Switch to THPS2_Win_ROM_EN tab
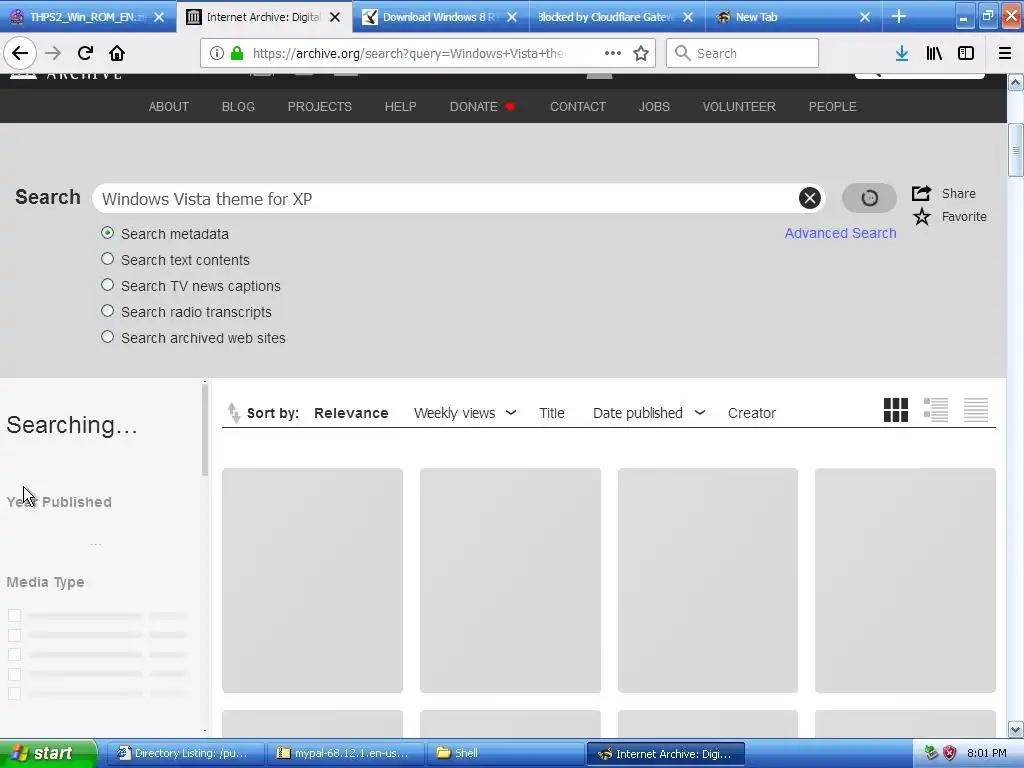Viewport: 1024px width, 768px height. click(88, 17)
